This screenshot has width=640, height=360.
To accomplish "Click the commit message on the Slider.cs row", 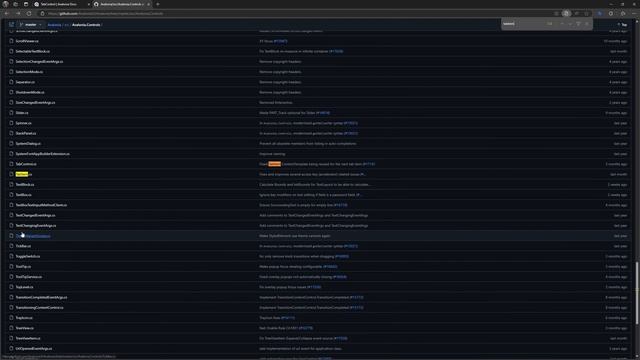I will pyautogui.click(x=294, y=113).
